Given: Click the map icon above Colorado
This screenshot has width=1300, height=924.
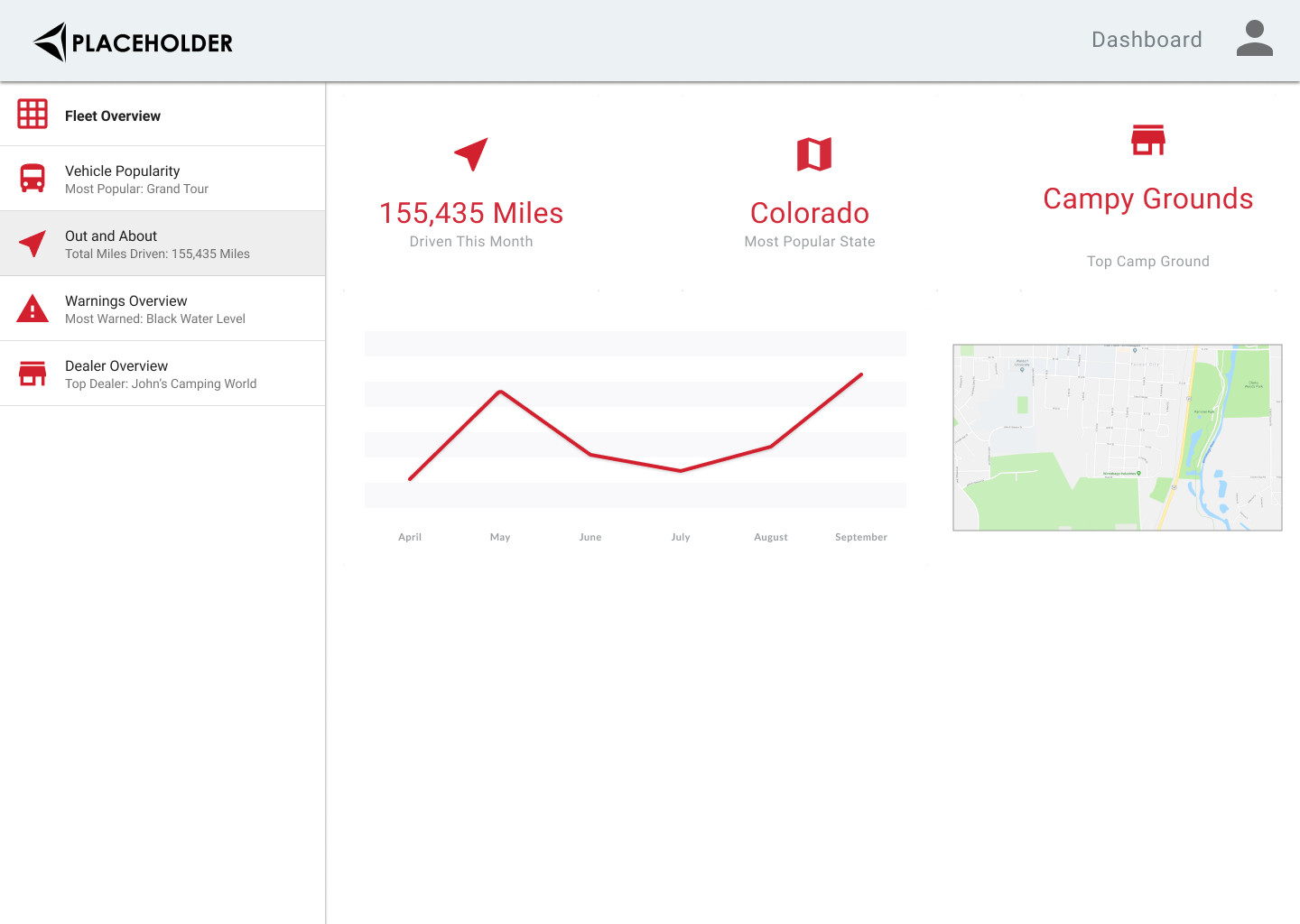Looking at the screenshot, I should point(814,154).
